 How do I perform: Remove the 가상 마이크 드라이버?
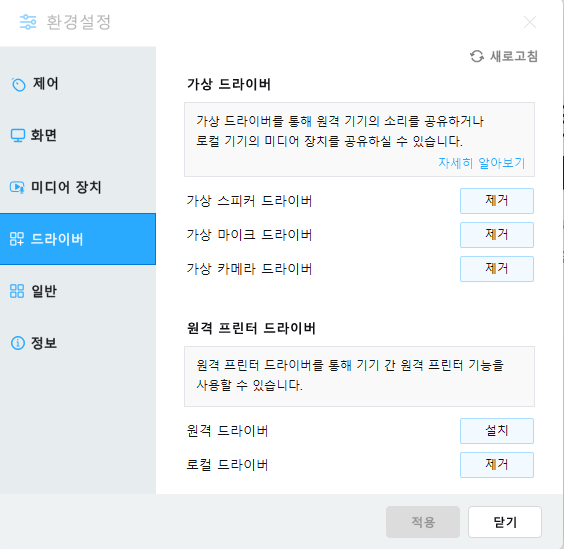tap(497, 235)
